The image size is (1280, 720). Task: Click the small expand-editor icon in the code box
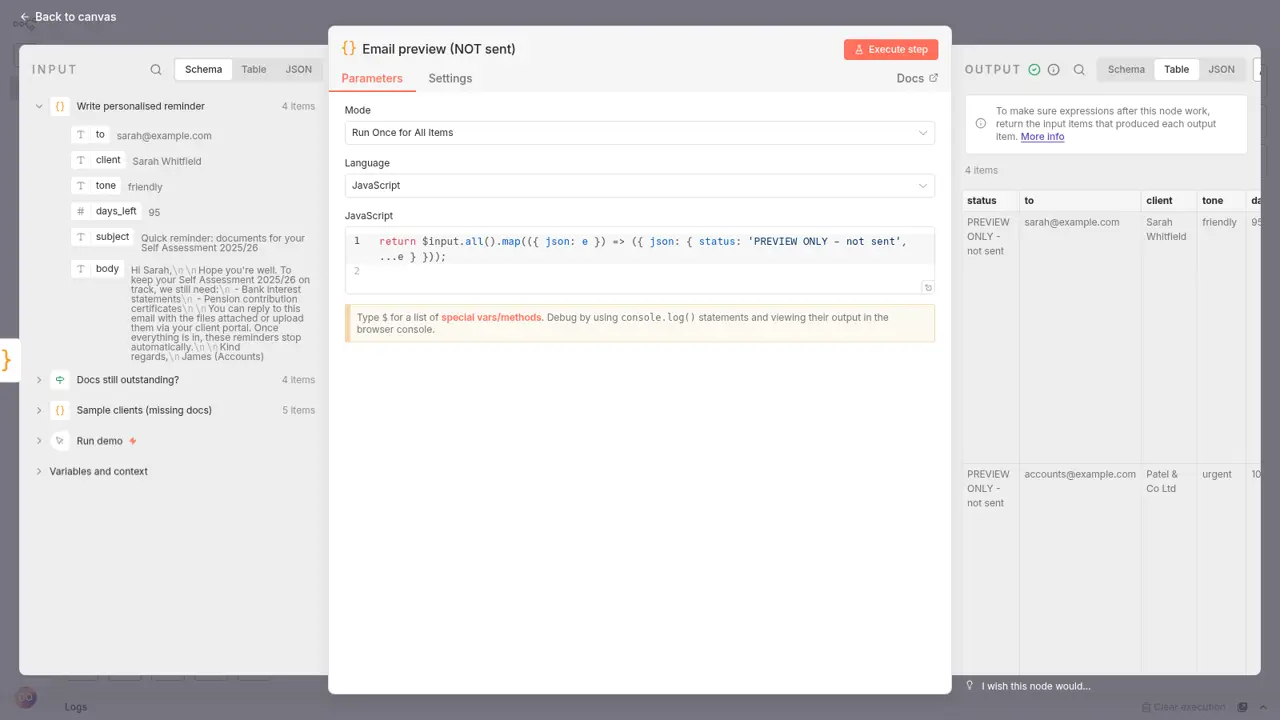[x=928, y=288]
